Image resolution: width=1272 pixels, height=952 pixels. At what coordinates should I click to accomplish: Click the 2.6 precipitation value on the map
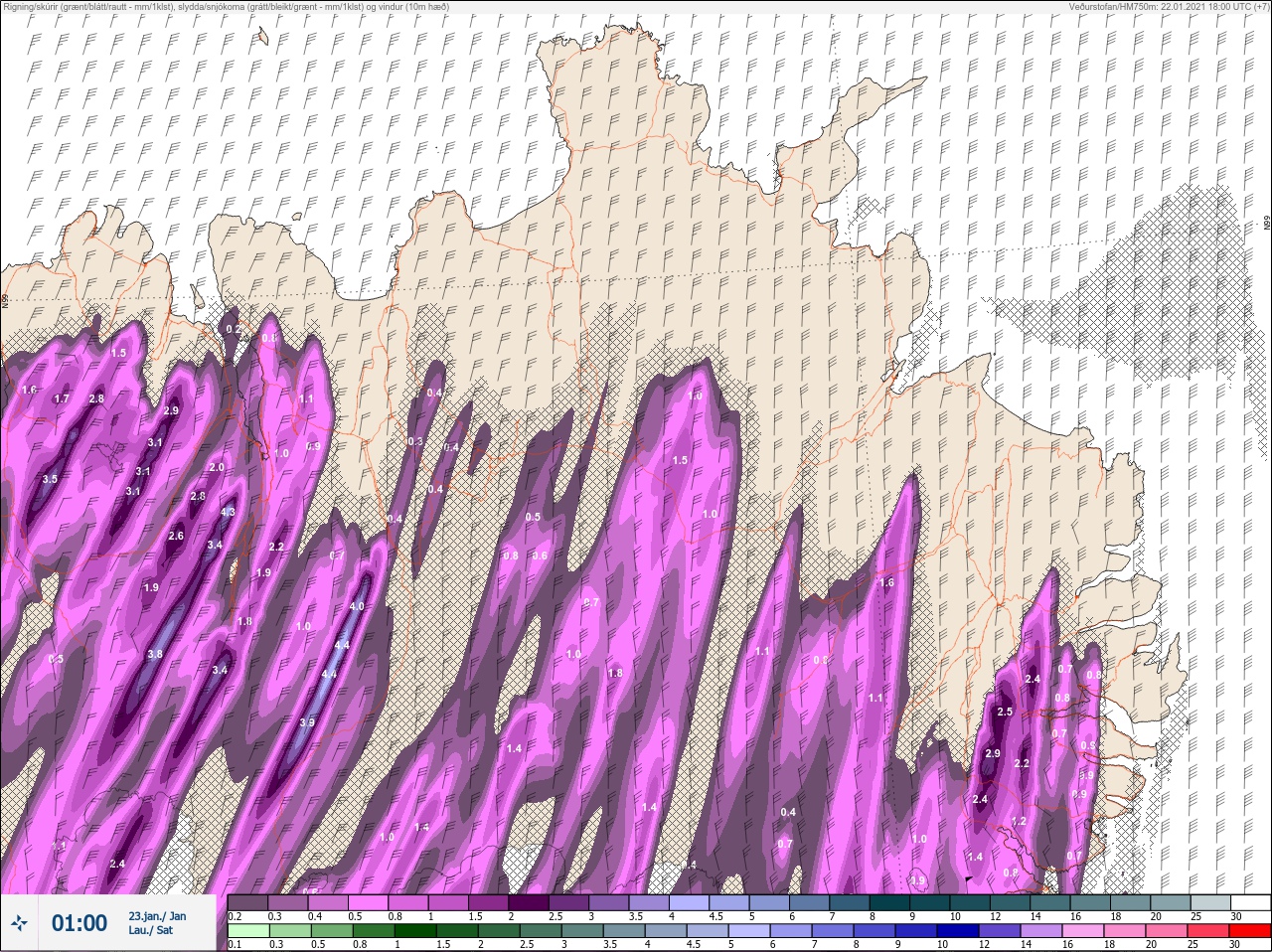(x=177, y=536)
